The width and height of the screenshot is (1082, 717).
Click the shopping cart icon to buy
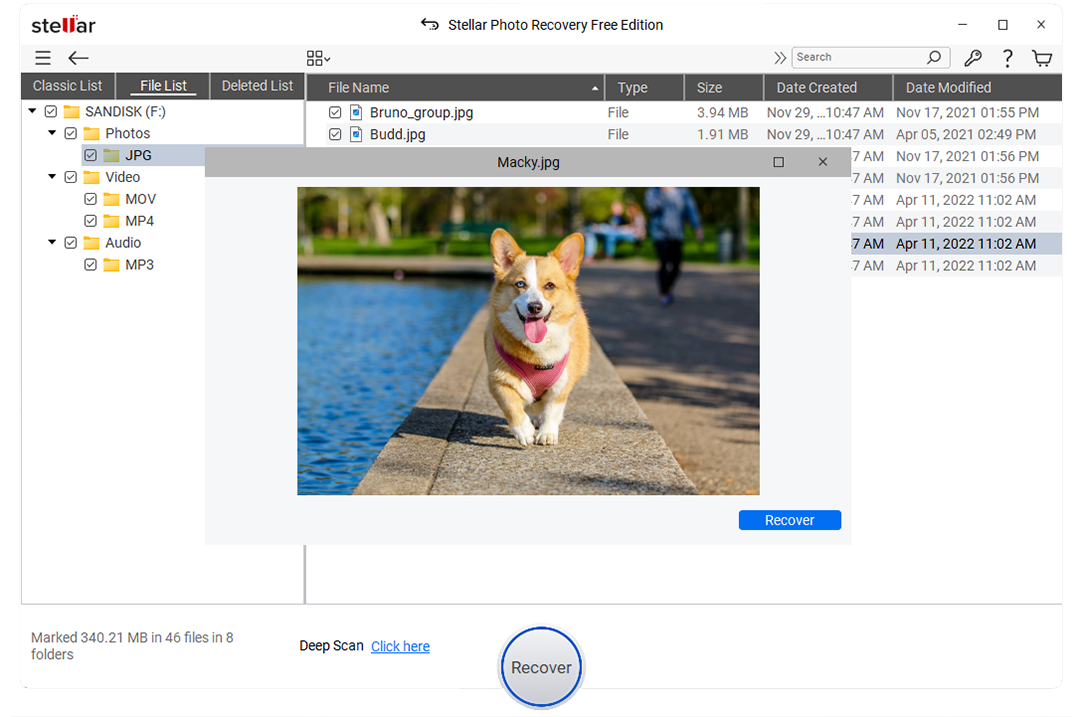1042,57
